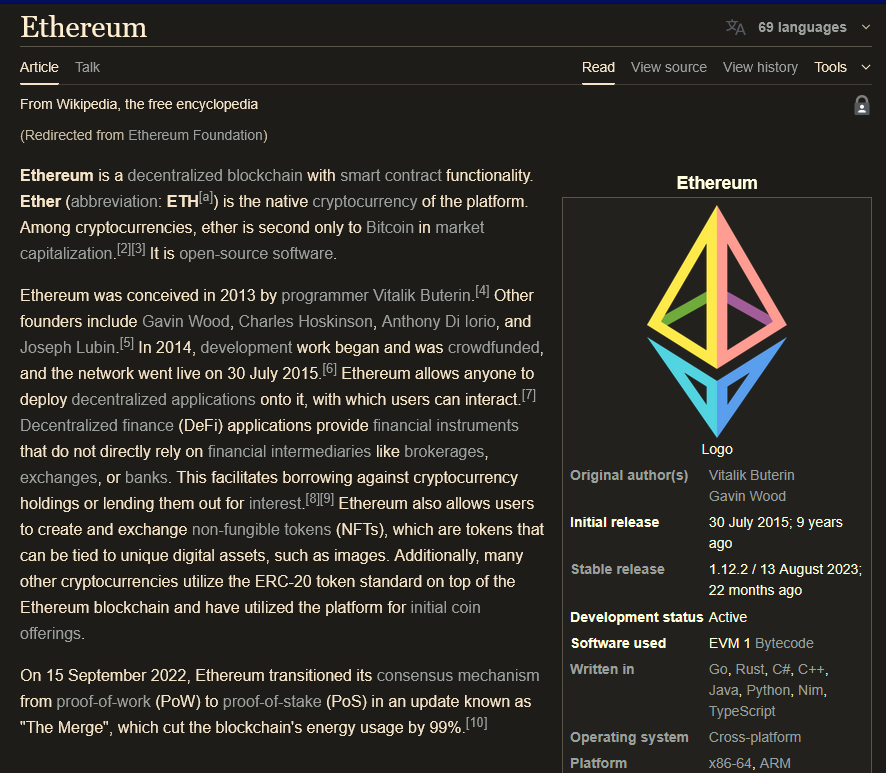Image resolution: width=886 pixels, height=773 pixels.
Task: Open the Bytecode link in the infobox
Action: click(x=784, y=643)
